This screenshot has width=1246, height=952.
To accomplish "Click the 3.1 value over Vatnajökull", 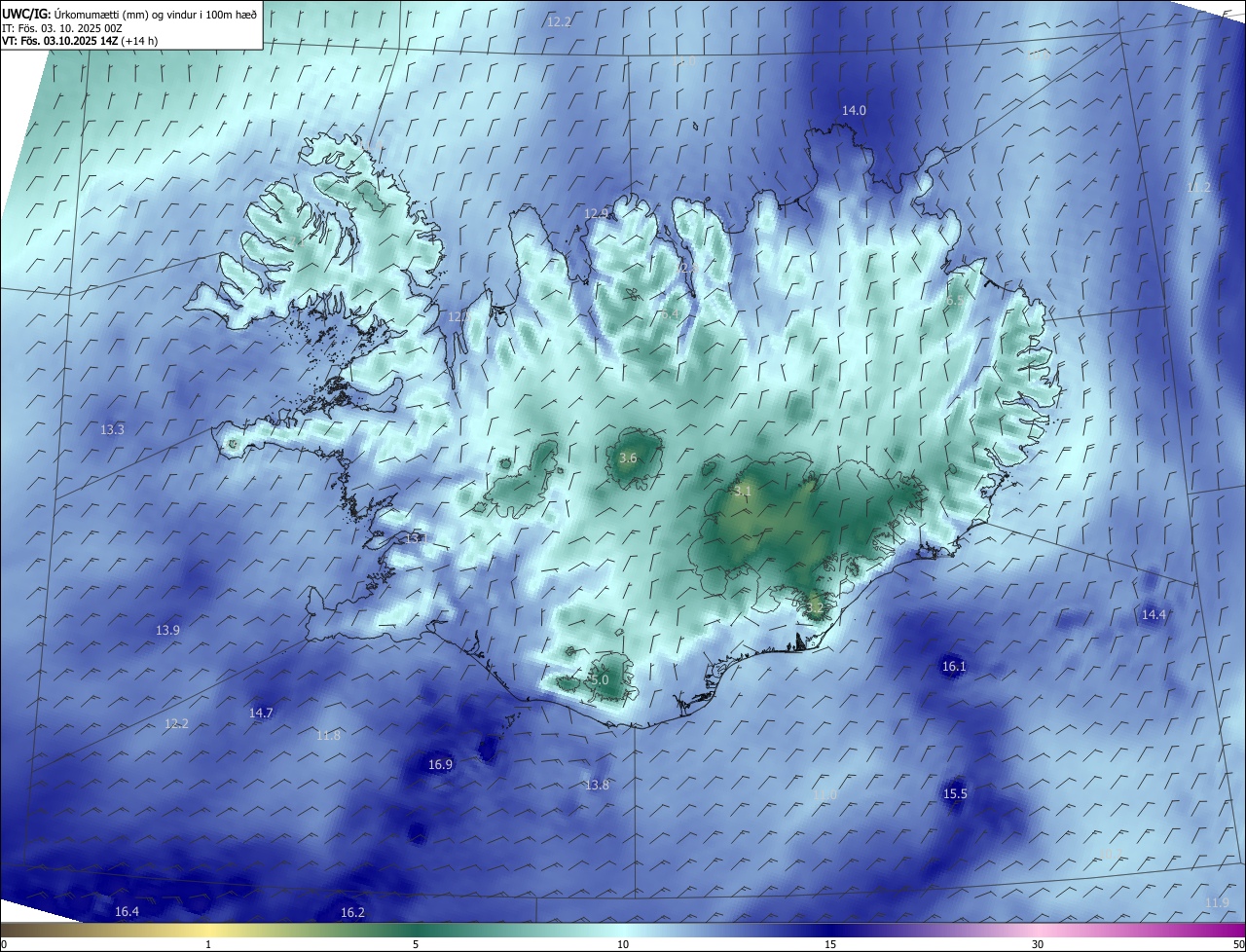I will [x=743, y=492].
